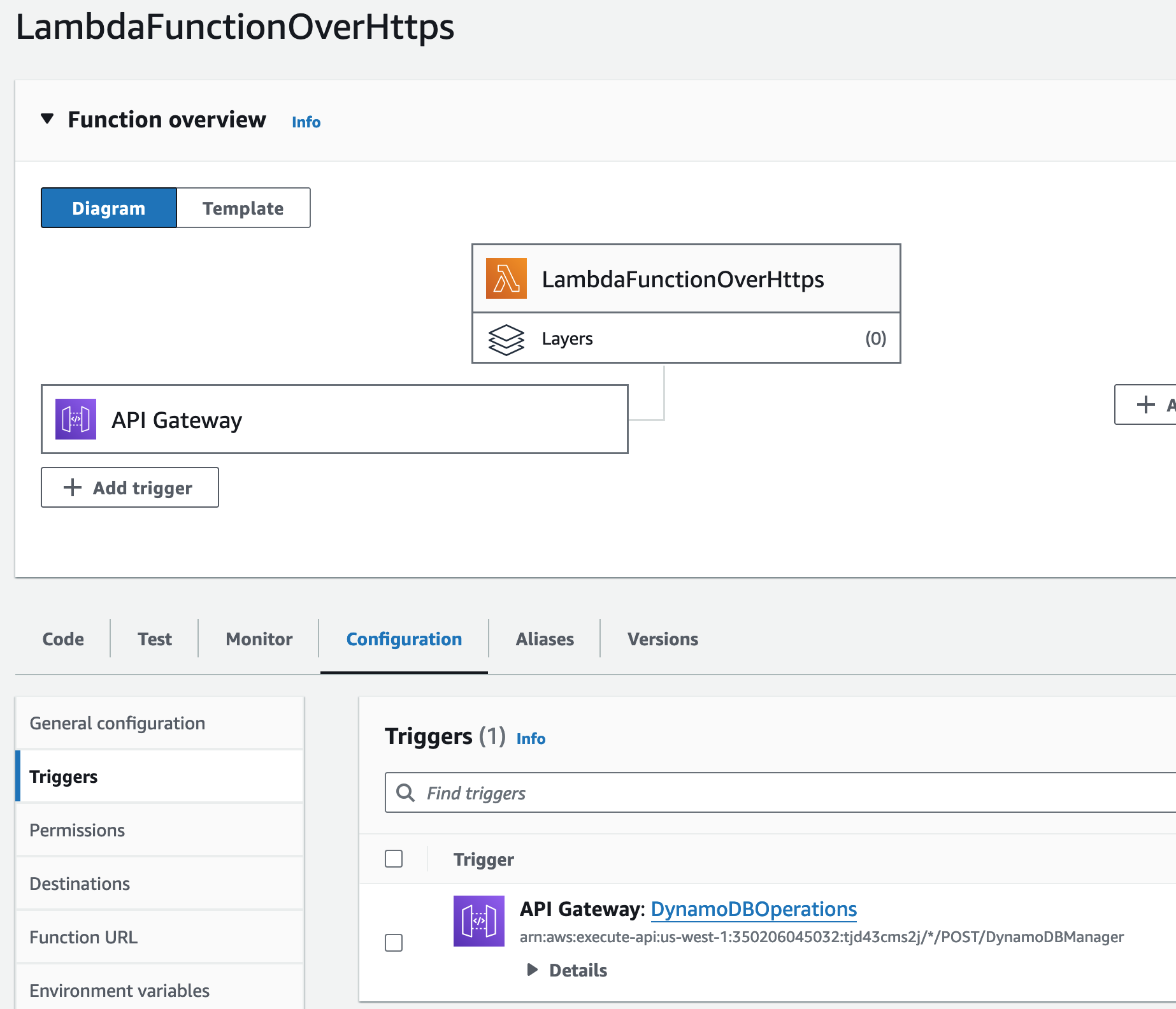This screenshot has width=1176, height=1009.
Task: Click the execute-api ARN text
Action: click(x=822, y=937)
